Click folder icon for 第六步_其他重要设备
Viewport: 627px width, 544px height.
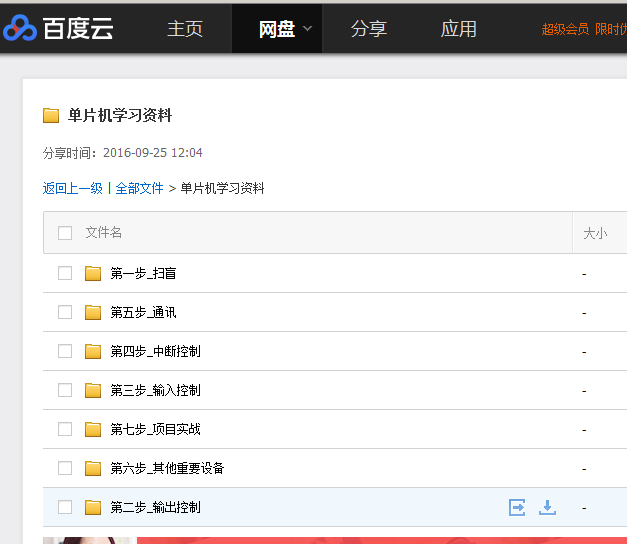point(93,468)
